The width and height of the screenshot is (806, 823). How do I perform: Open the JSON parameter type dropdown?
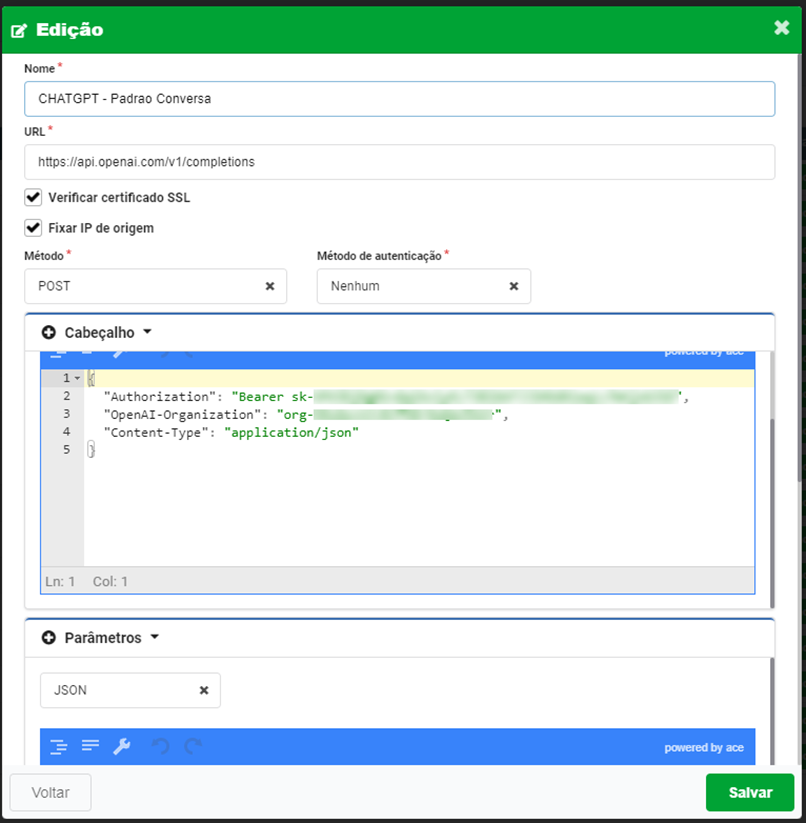pyautogui.click(x=130, y=690)
